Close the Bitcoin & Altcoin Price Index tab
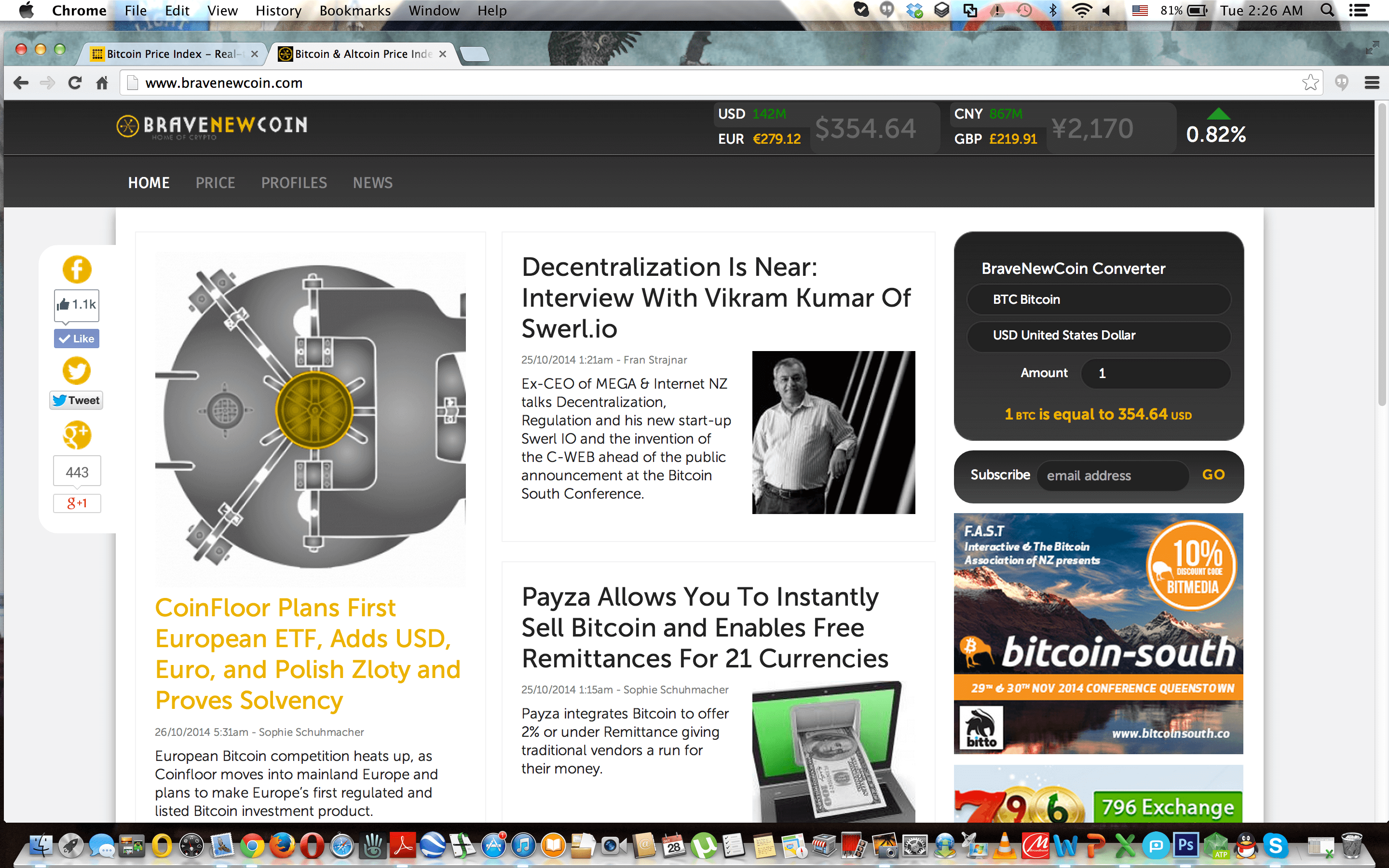Image resolution: width=1389 pixels, height=868 pixels. coord(443,54)
